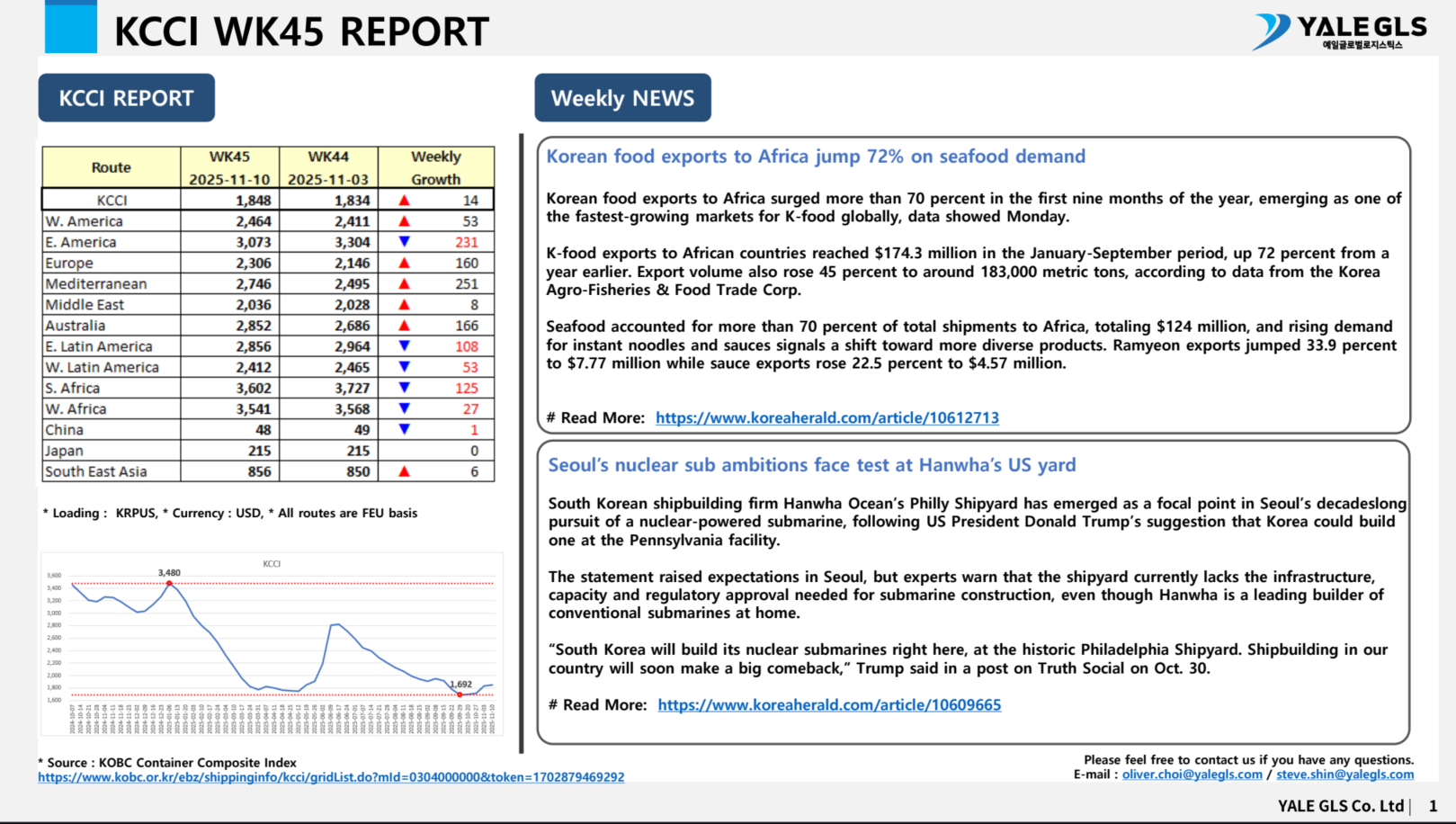Select the KCCI REPORT header tab
The width and height of the screenshot is (1456, 824).
pyautogui.click(x=126, y=98)
